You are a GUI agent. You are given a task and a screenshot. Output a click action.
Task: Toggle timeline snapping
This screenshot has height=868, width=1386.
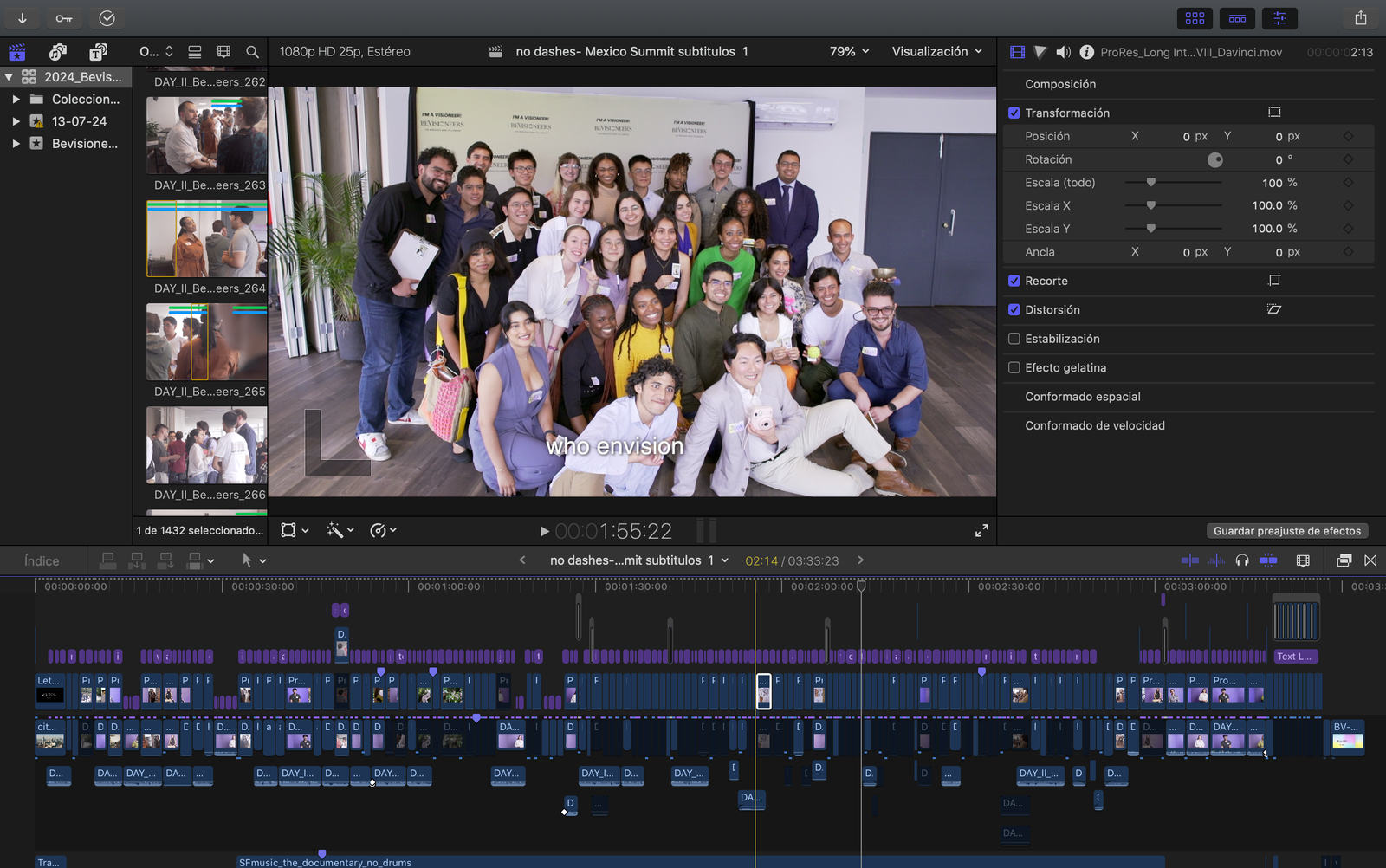point(1268,560)
